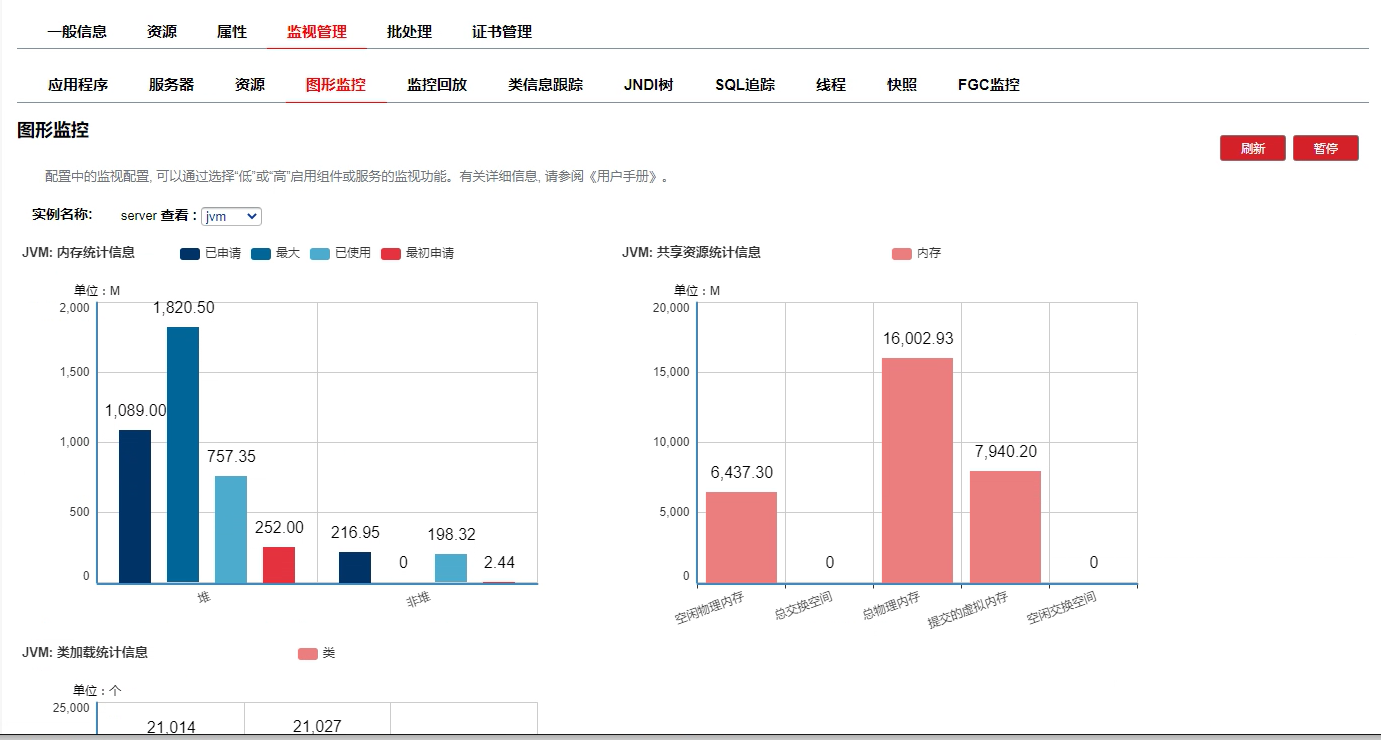Toggle the 最大 legend series
Screen dimensions: 1381x740
coord(275,253)
